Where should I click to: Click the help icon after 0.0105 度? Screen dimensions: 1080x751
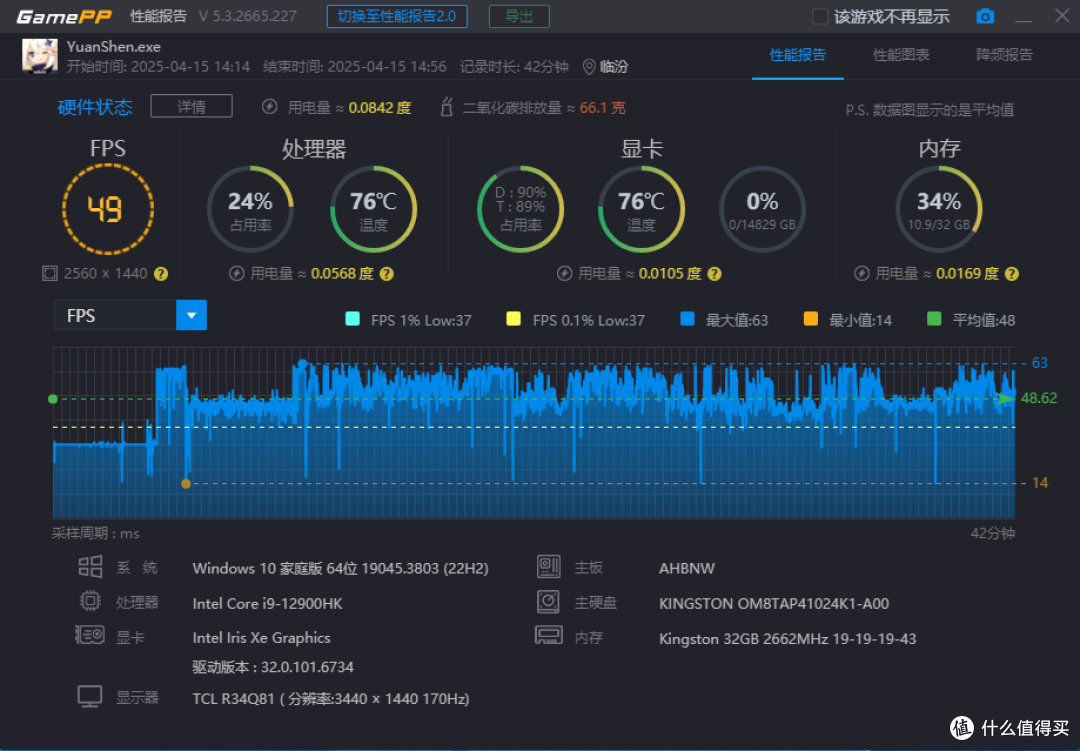click(714, 274)
